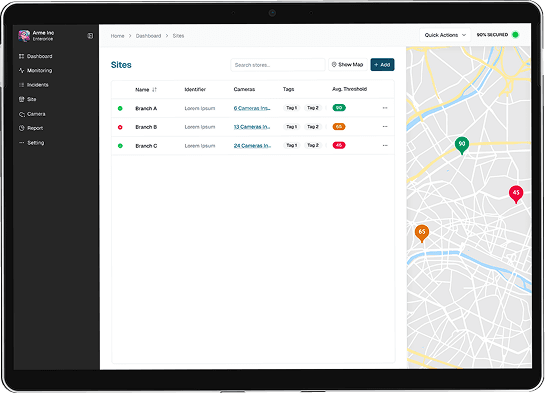Open Site in the sidebar menu

pos(32,99)
